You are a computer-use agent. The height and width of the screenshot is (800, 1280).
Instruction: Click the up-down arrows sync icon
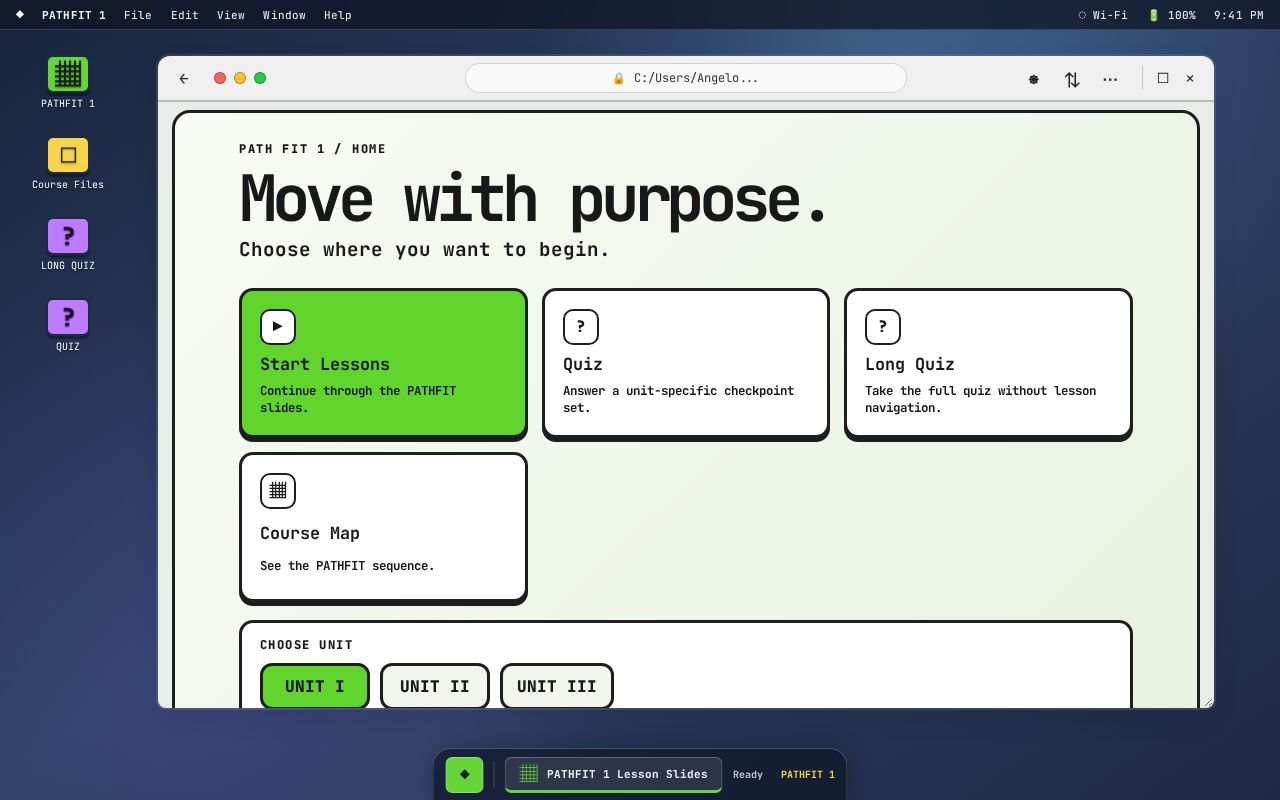1072,79
